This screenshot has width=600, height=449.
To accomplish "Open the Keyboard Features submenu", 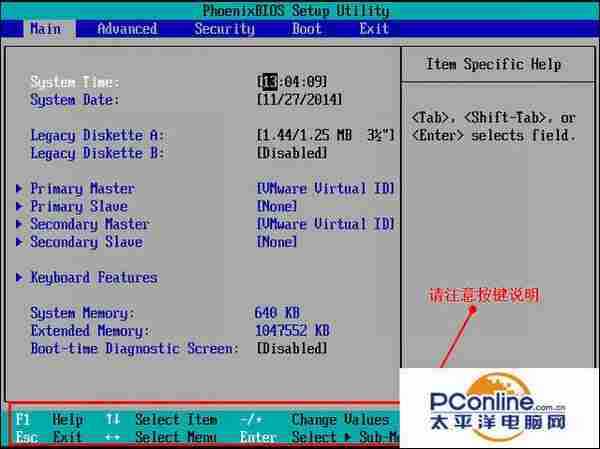I will click(93, 278).
